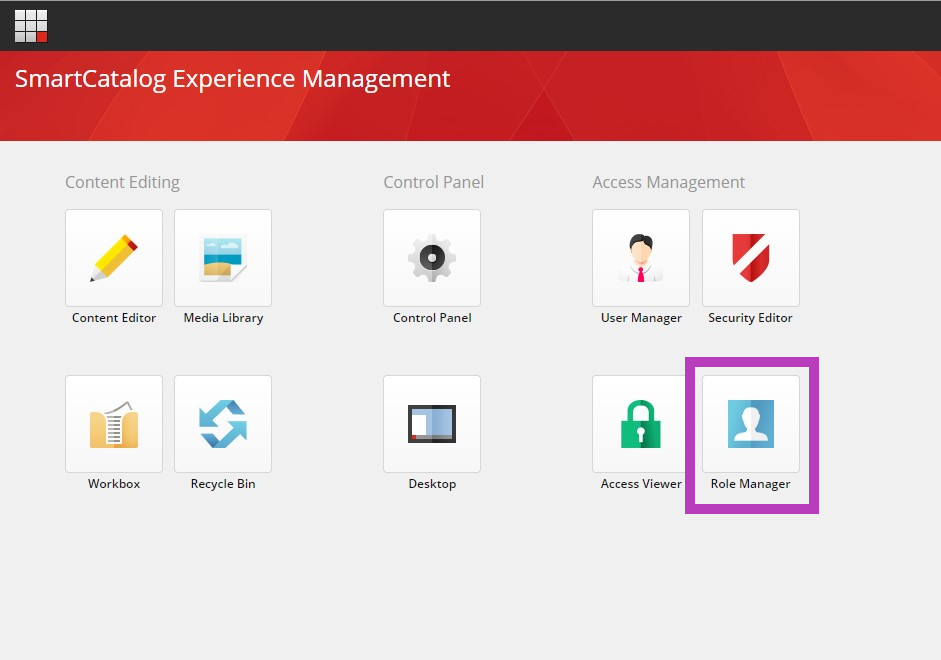Click the Access Viewer label
The height and width of the screenshot is (660, 941).
641,484
